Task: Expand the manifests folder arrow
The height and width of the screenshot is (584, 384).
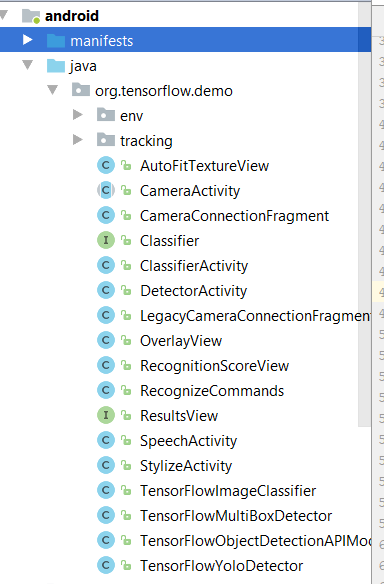Action: [27, 39]
